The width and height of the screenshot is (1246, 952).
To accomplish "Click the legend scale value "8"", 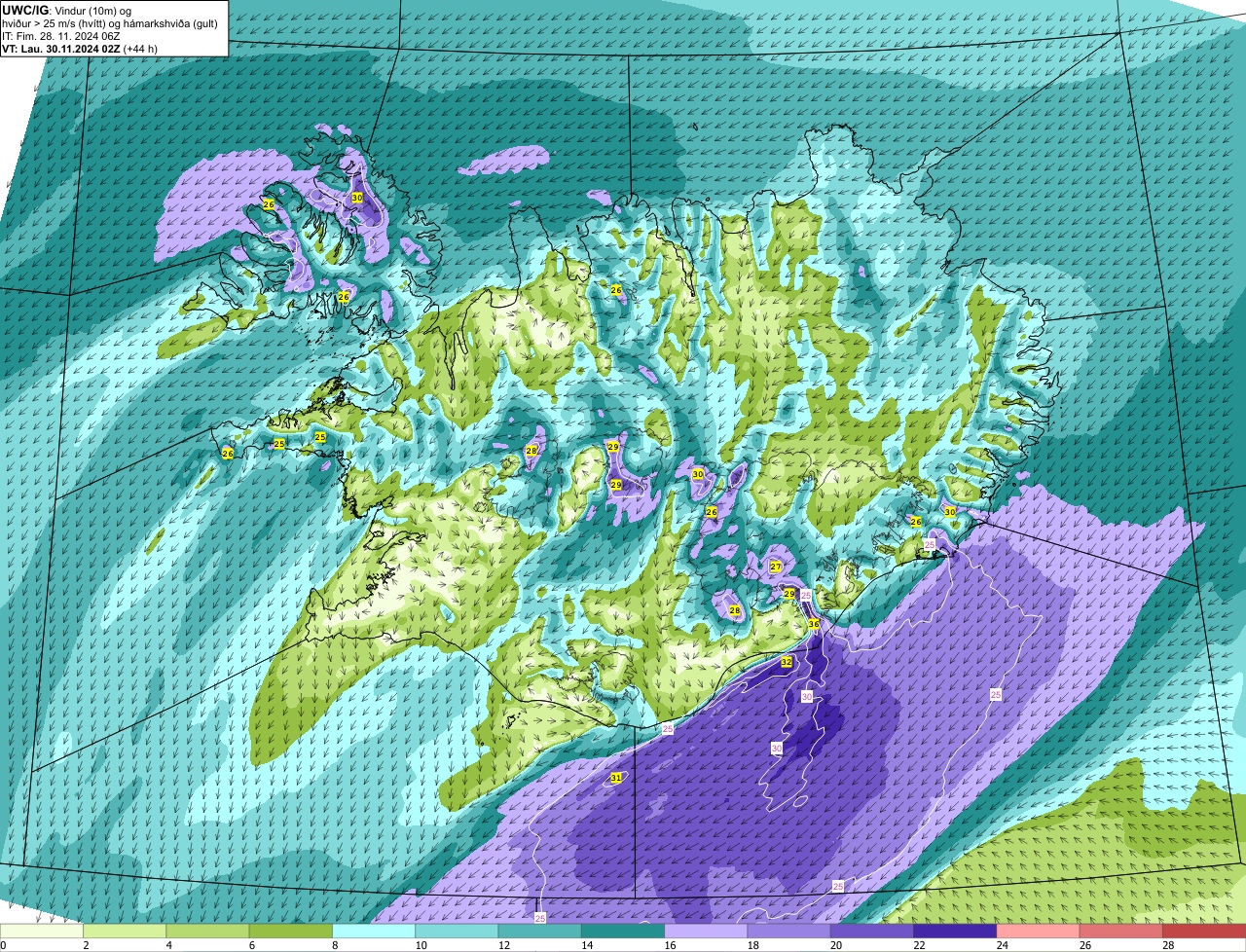I will (335, 945).
